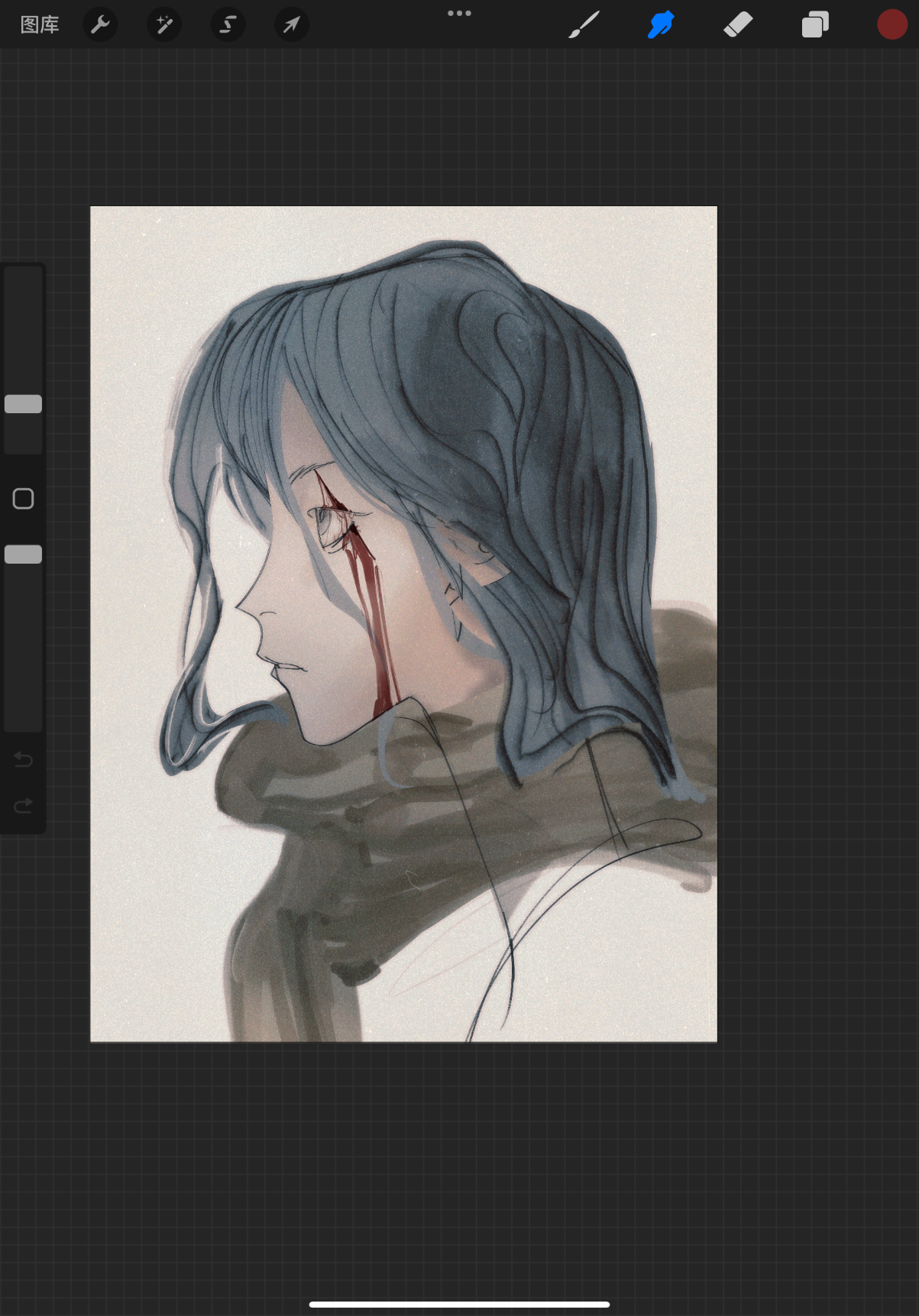Open the Layers panel
The width and height of the screenshot is (919, 1316).
coord(815,24)
